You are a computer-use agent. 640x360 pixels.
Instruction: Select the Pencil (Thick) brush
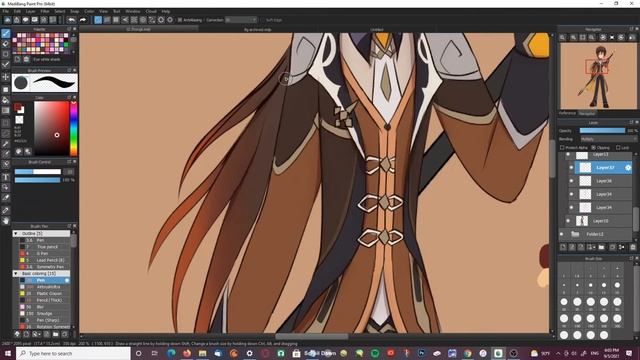[45, 300]
